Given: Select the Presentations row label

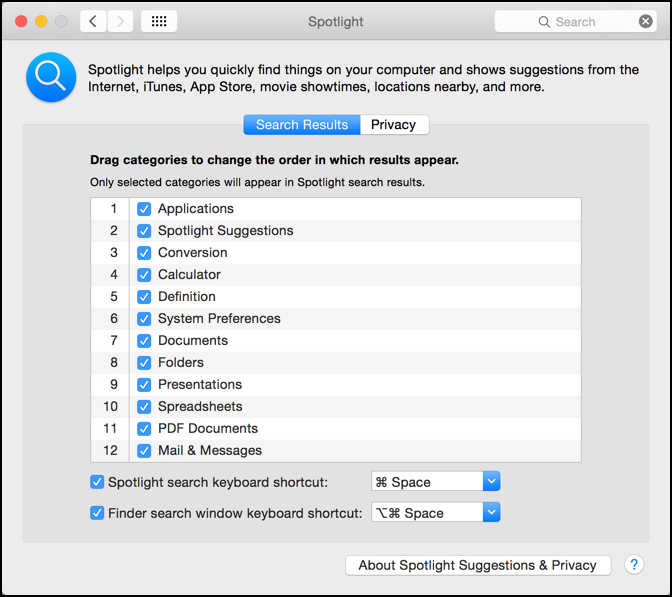Looking at the screenshot, I should [200, 384].
